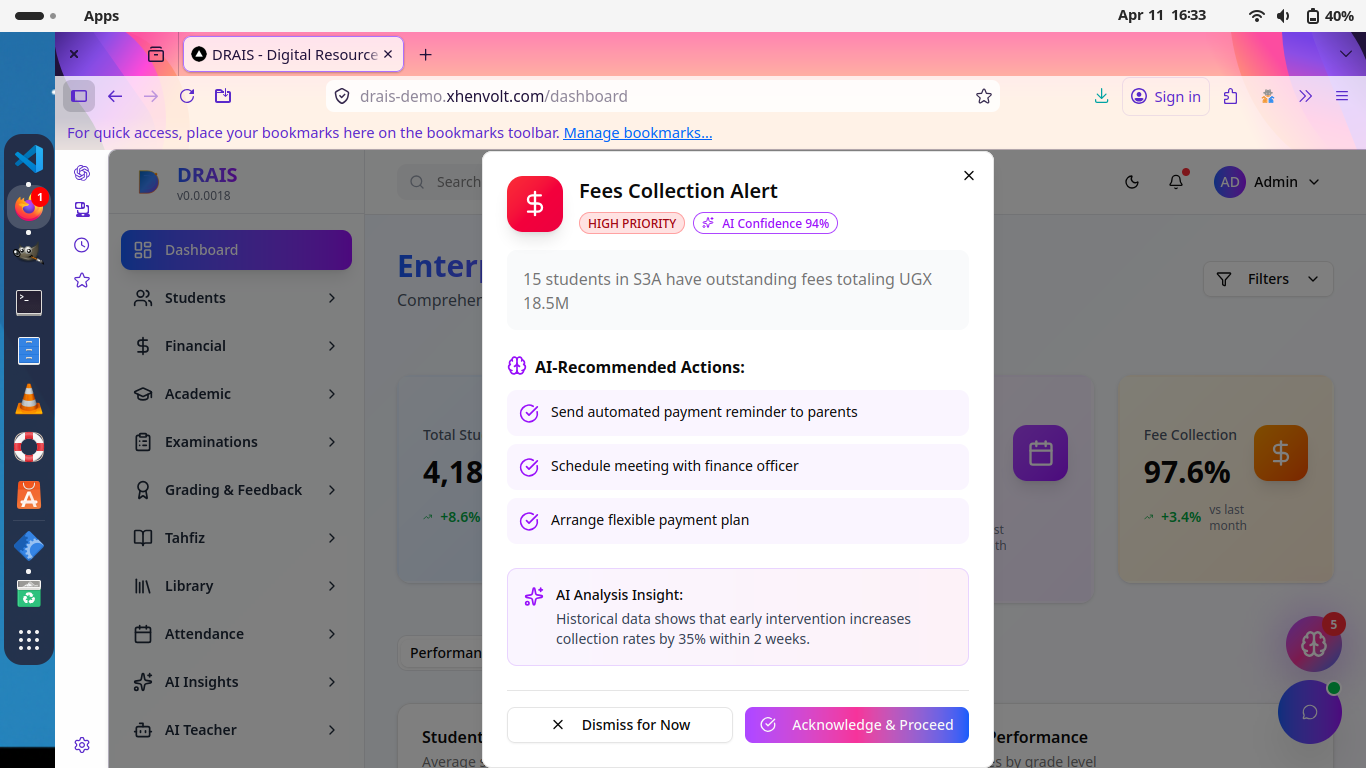Click the Academic graduation cap icon

coord(143,394)
